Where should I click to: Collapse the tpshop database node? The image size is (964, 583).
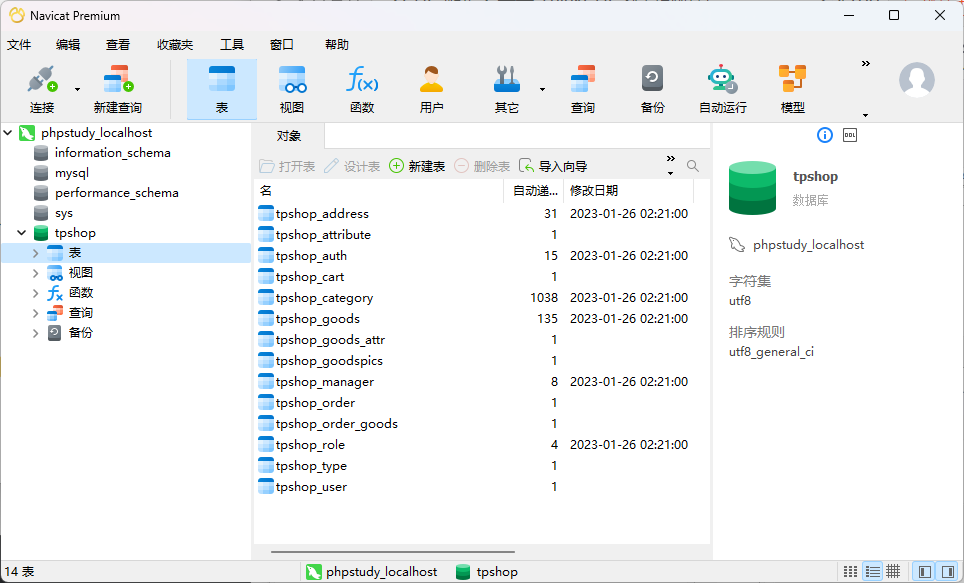[x=22, y=232]
